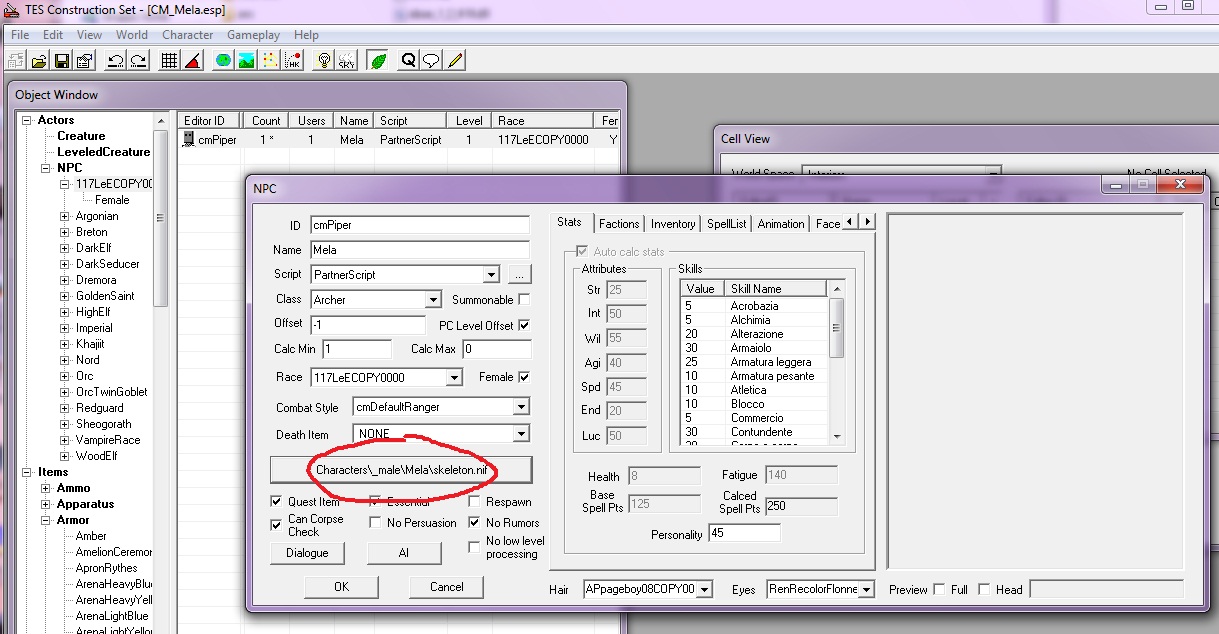This screenshot has height=634, width=1219.
Task: Run Havok simulation HK icon
Action: pos(293,60)
